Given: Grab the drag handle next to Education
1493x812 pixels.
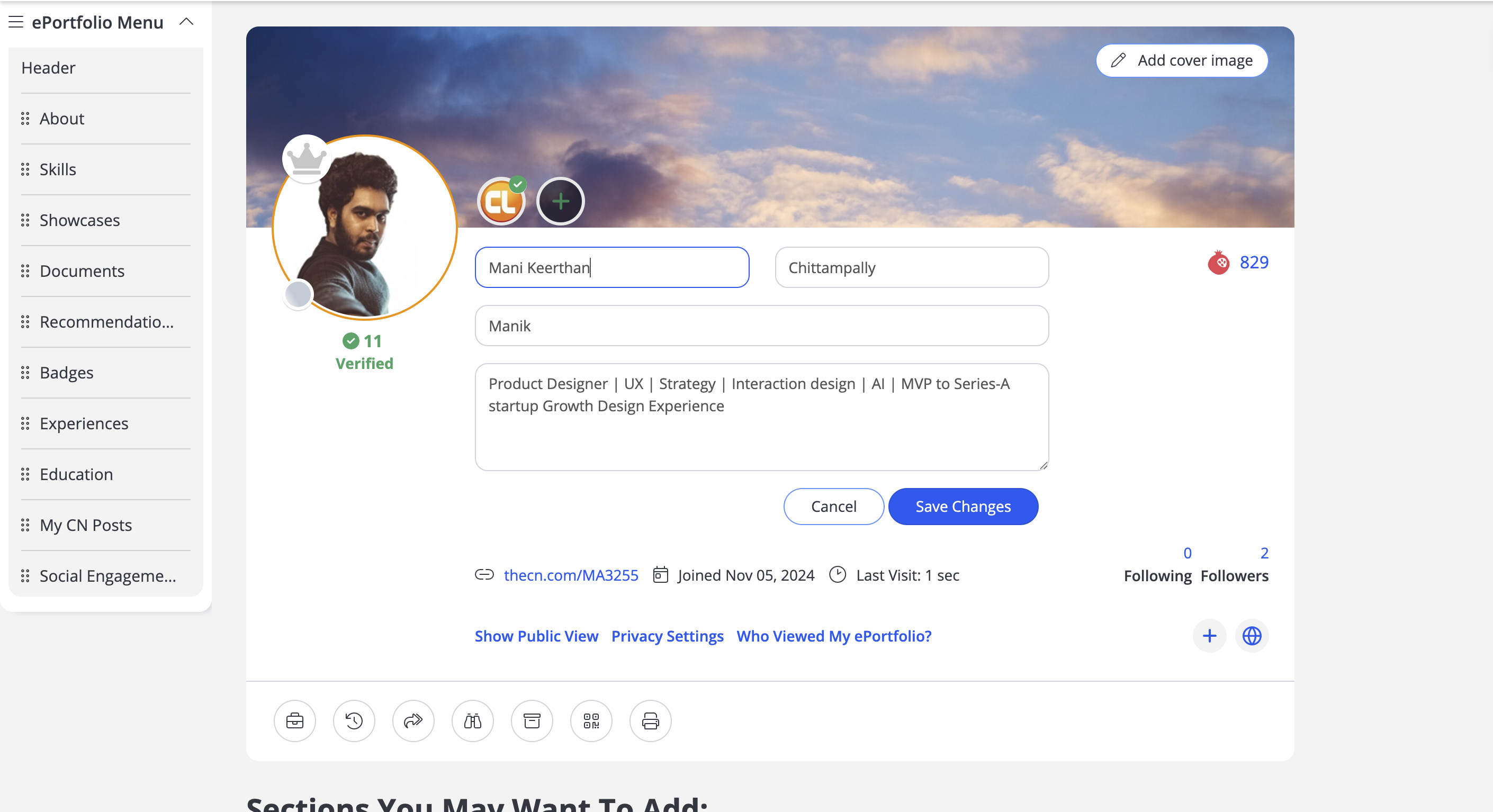Looking at the screenshot, I should click(25, 474).
